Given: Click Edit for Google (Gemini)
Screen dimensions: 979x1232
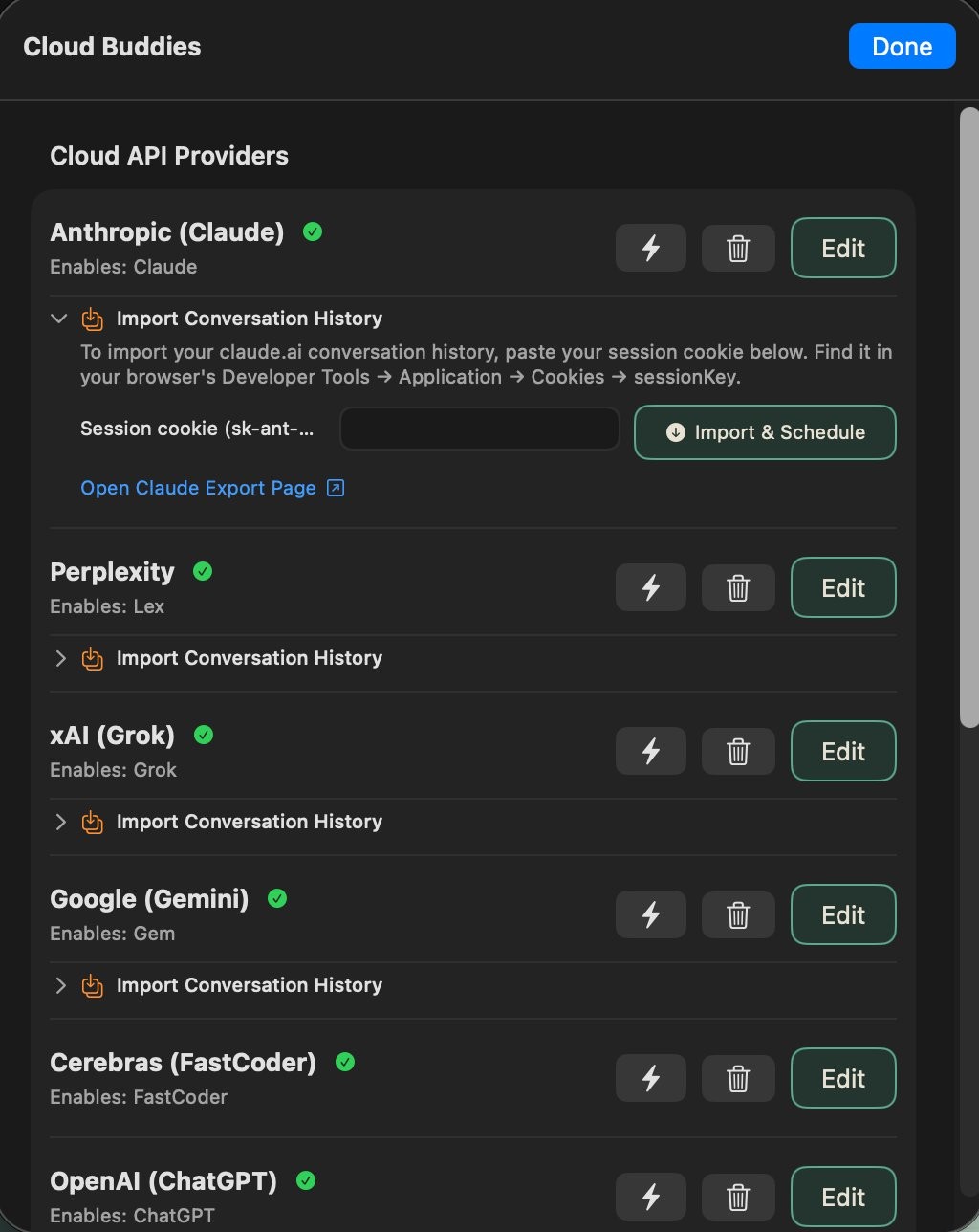Looking at the screenshot, I should tap(843, 914).
